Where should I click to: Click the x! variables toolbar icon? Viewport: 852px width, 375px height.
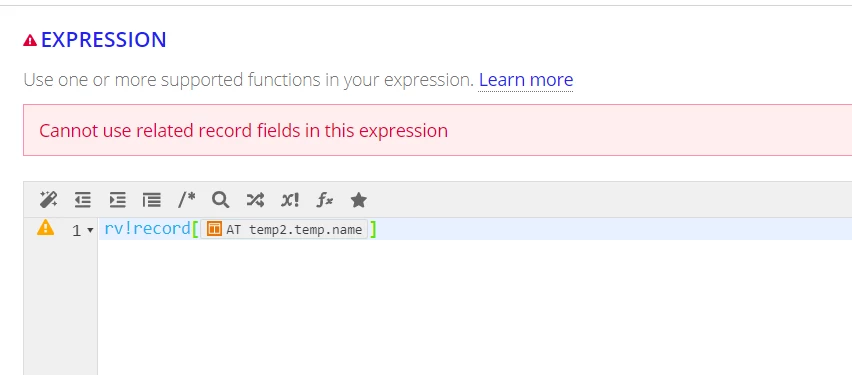point(290,200)
